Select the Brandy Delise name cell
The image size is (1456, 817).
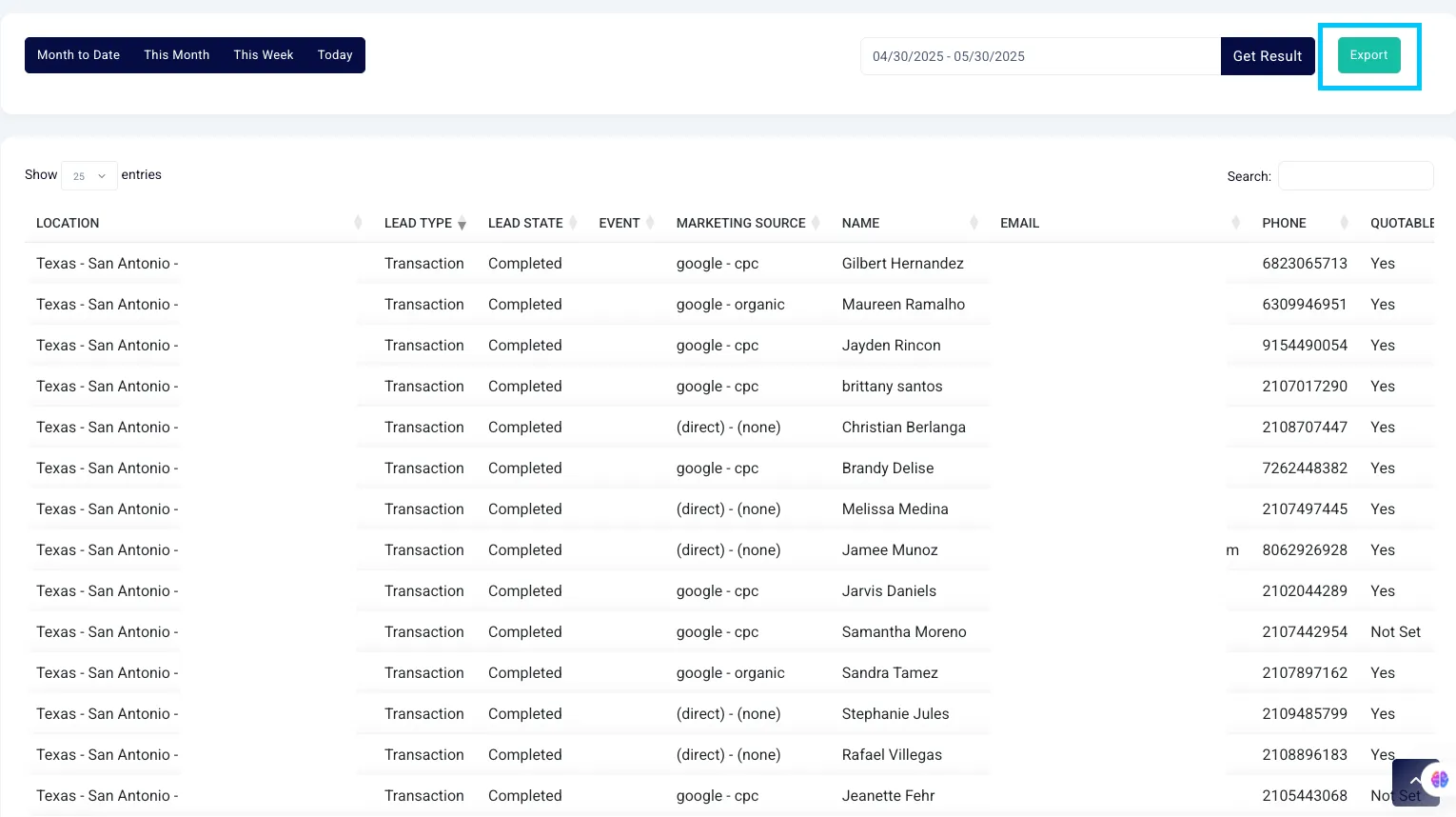888,468
